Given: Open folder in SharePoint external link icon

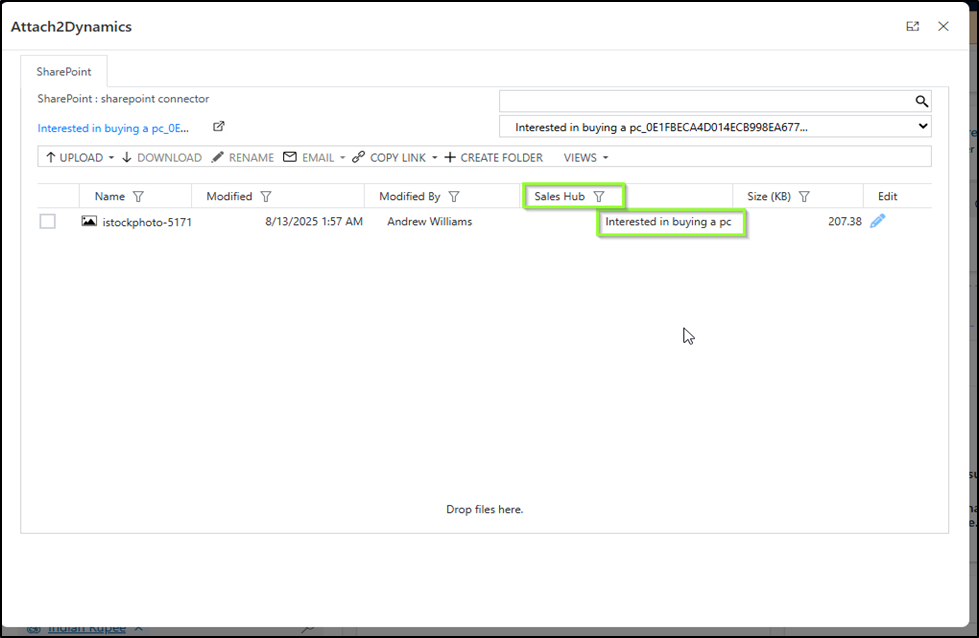Looking at the screenshot, I should click(x=219, y=127).
